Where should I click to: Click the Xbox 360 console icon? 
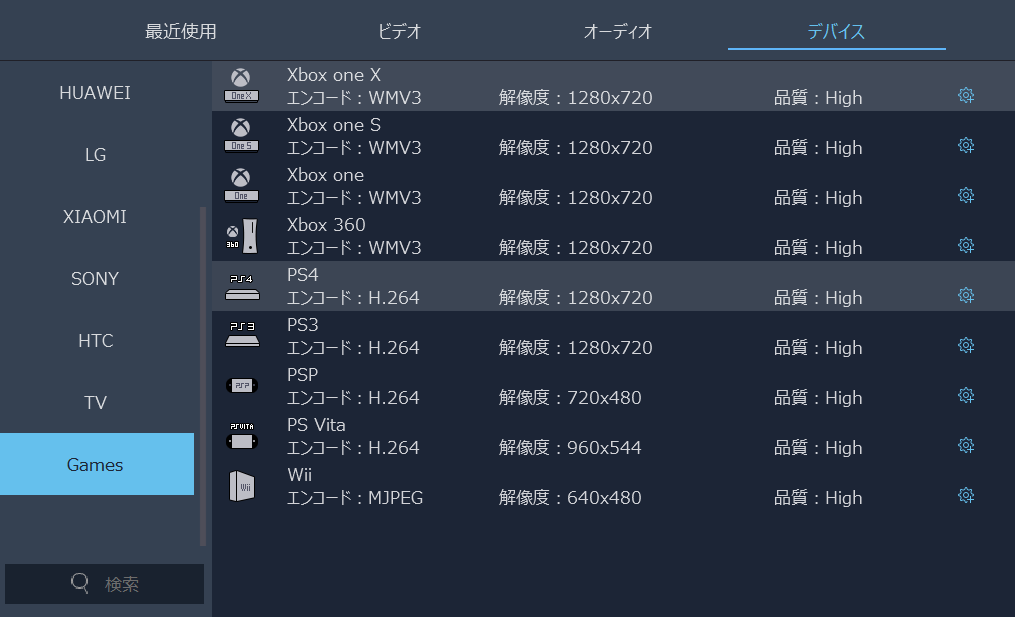click(x=241, y=236)
